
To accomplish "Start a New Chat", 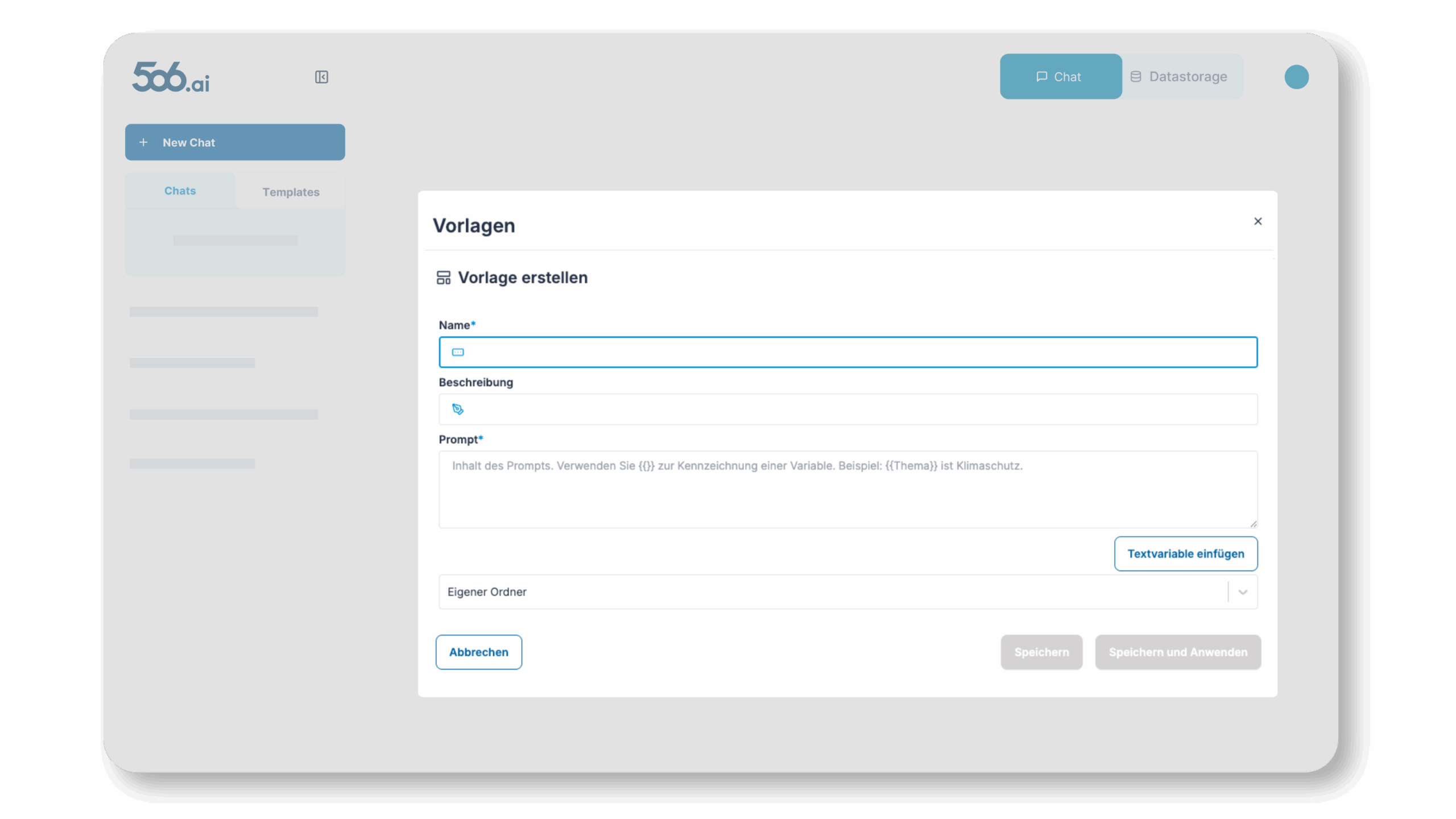I will click(235, 142).
